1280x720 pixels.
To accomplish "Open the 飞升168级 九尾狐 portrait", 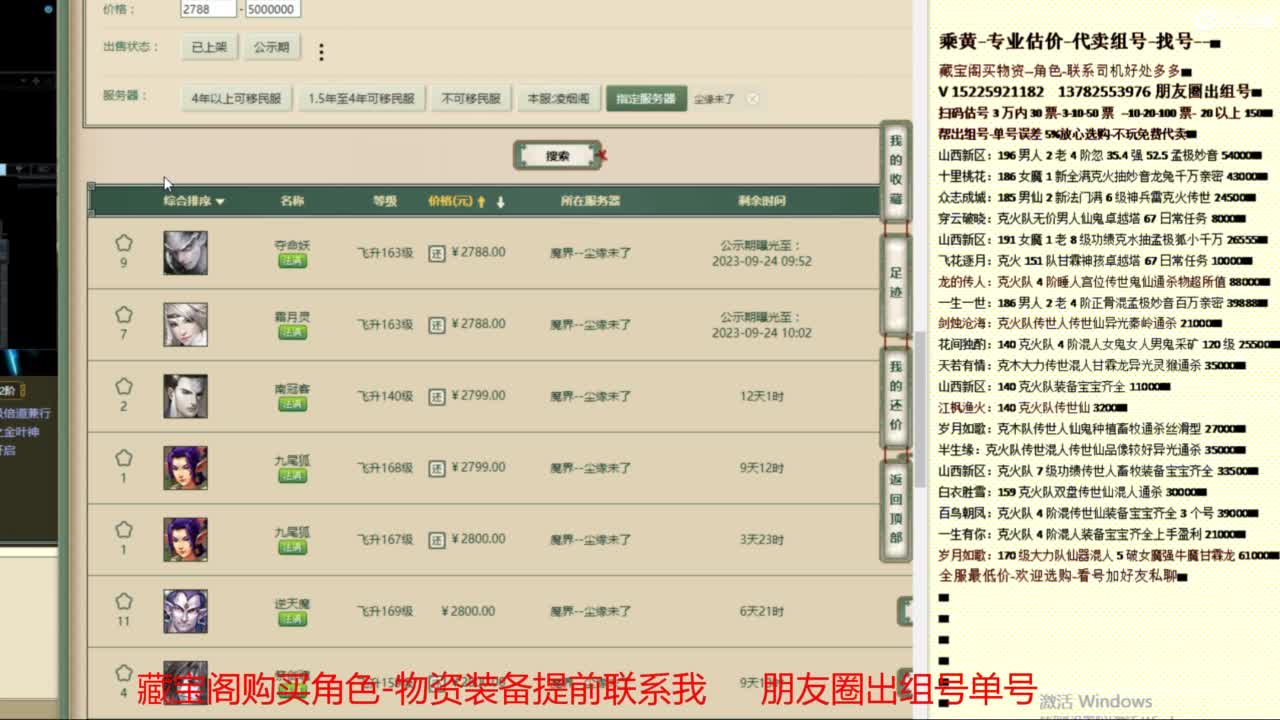I will tap(186, 468).
